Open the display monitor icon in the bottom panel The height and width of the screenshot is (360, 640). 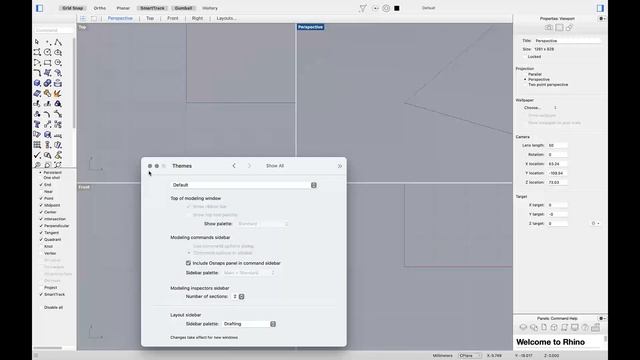pos(575,327)
